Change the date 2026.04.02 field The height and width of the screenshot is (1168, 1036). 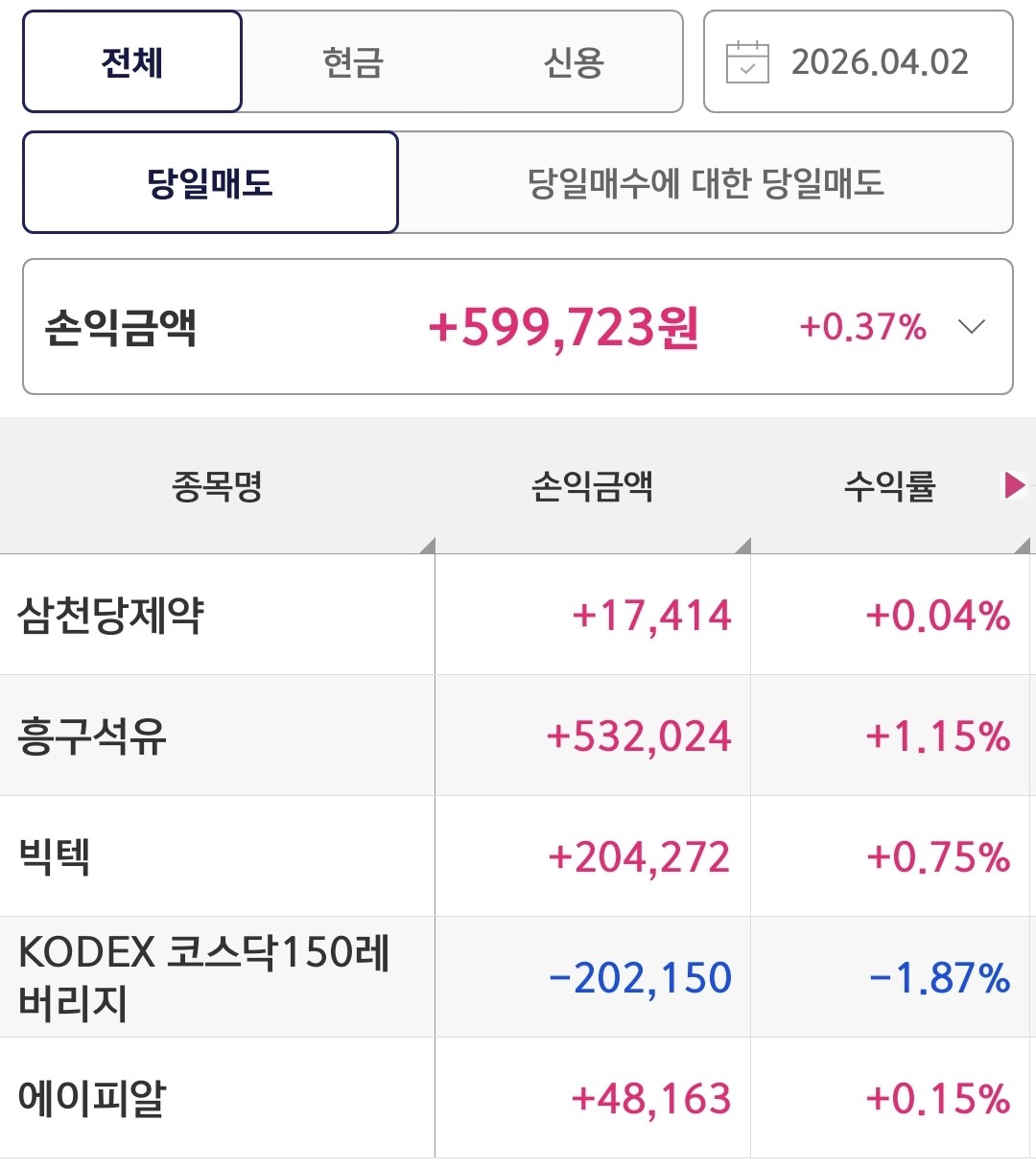click(x=879, y=62)
